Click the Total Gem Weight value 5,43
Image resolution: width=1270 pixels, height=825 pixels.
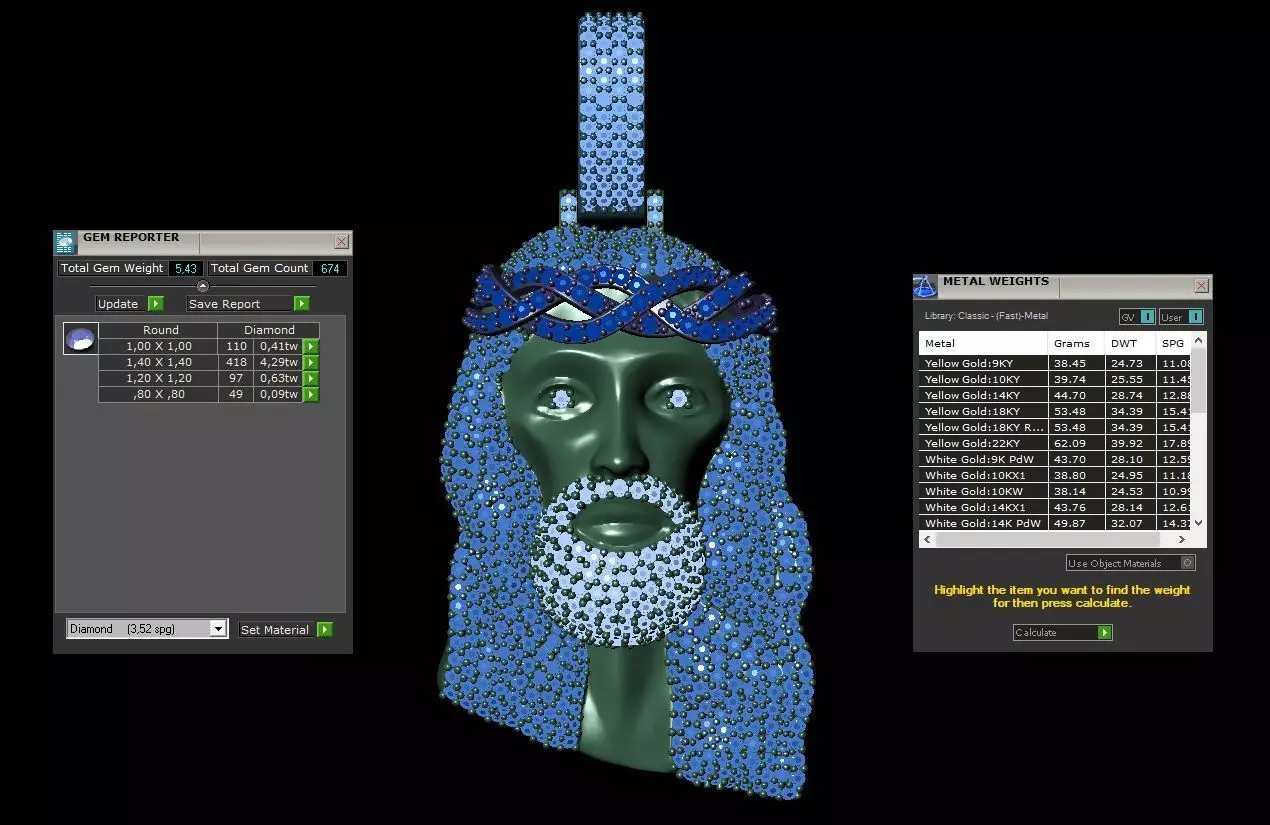[x=186, y=268]
